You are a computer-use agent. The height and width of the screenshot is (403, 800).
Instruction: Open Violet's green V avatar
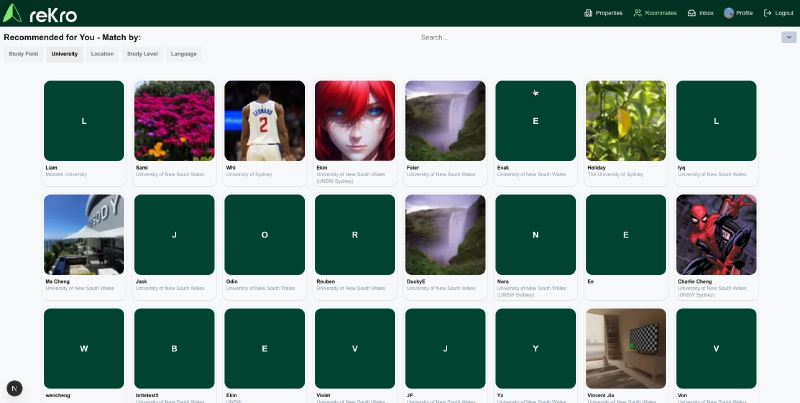(355, 348)
